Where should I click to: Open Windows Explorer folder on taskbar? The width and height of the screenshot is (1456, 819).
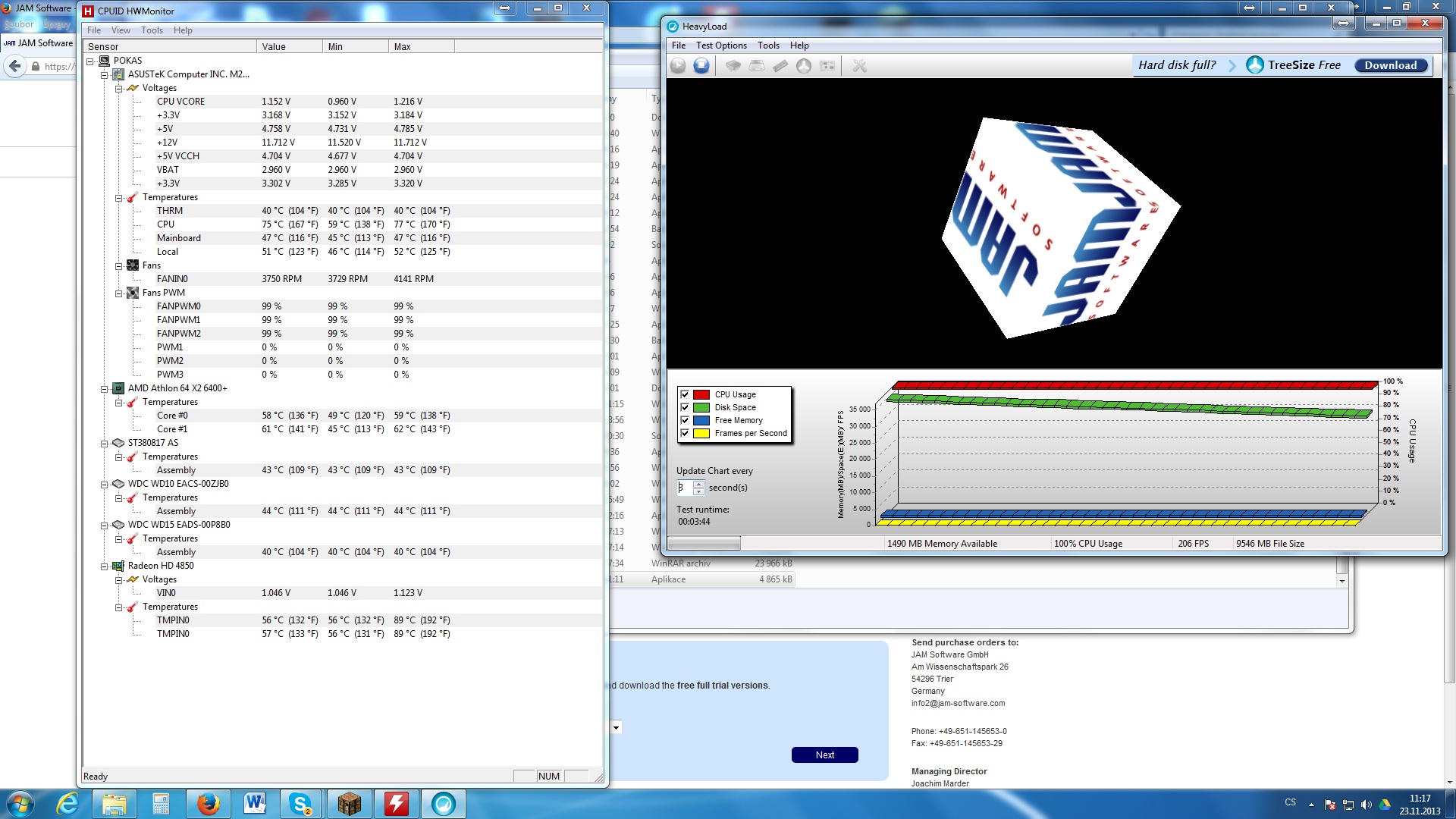114,804
